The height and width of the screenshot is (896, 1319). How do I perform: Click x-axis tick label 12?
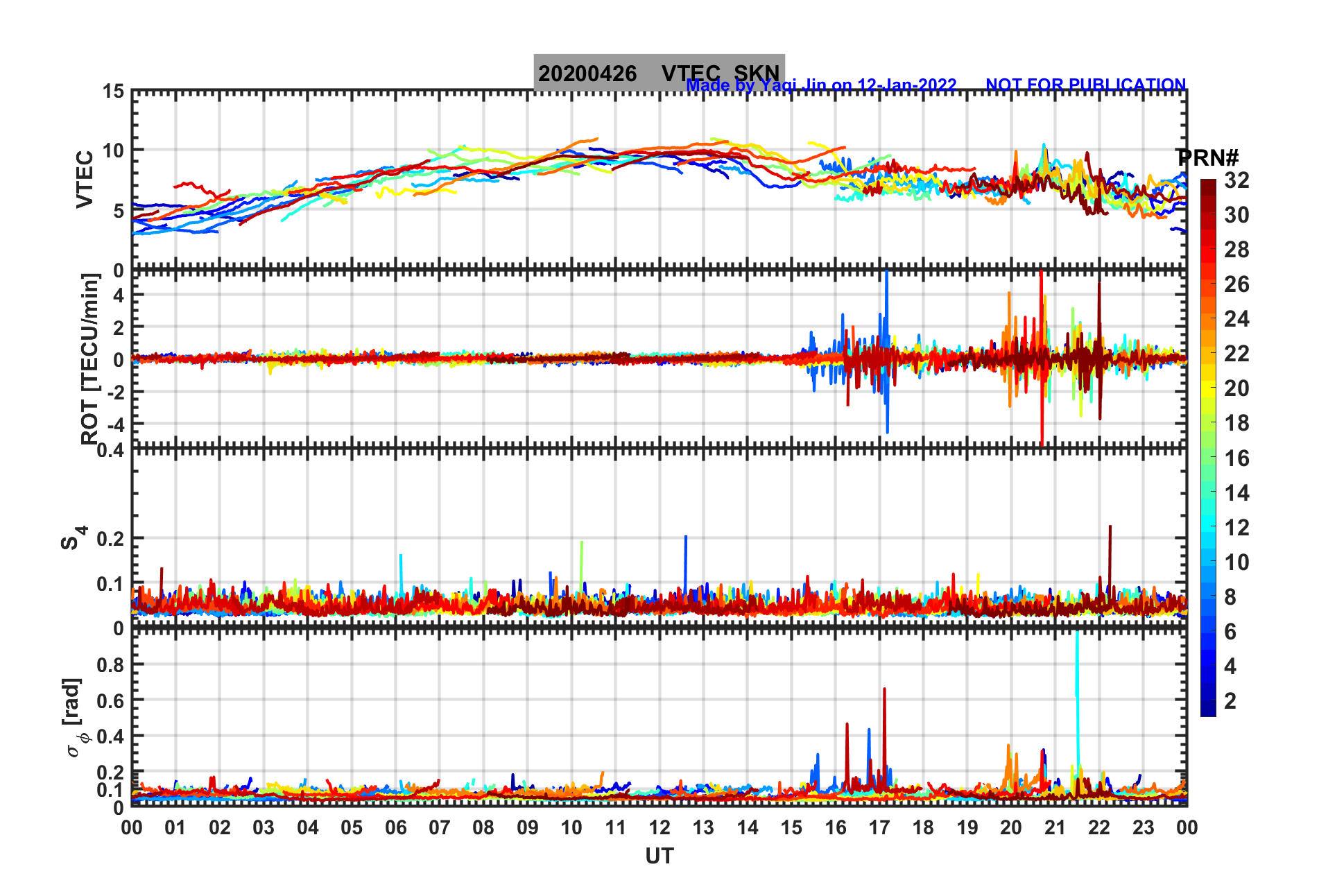pyautogui.click(x=659, y=827)
